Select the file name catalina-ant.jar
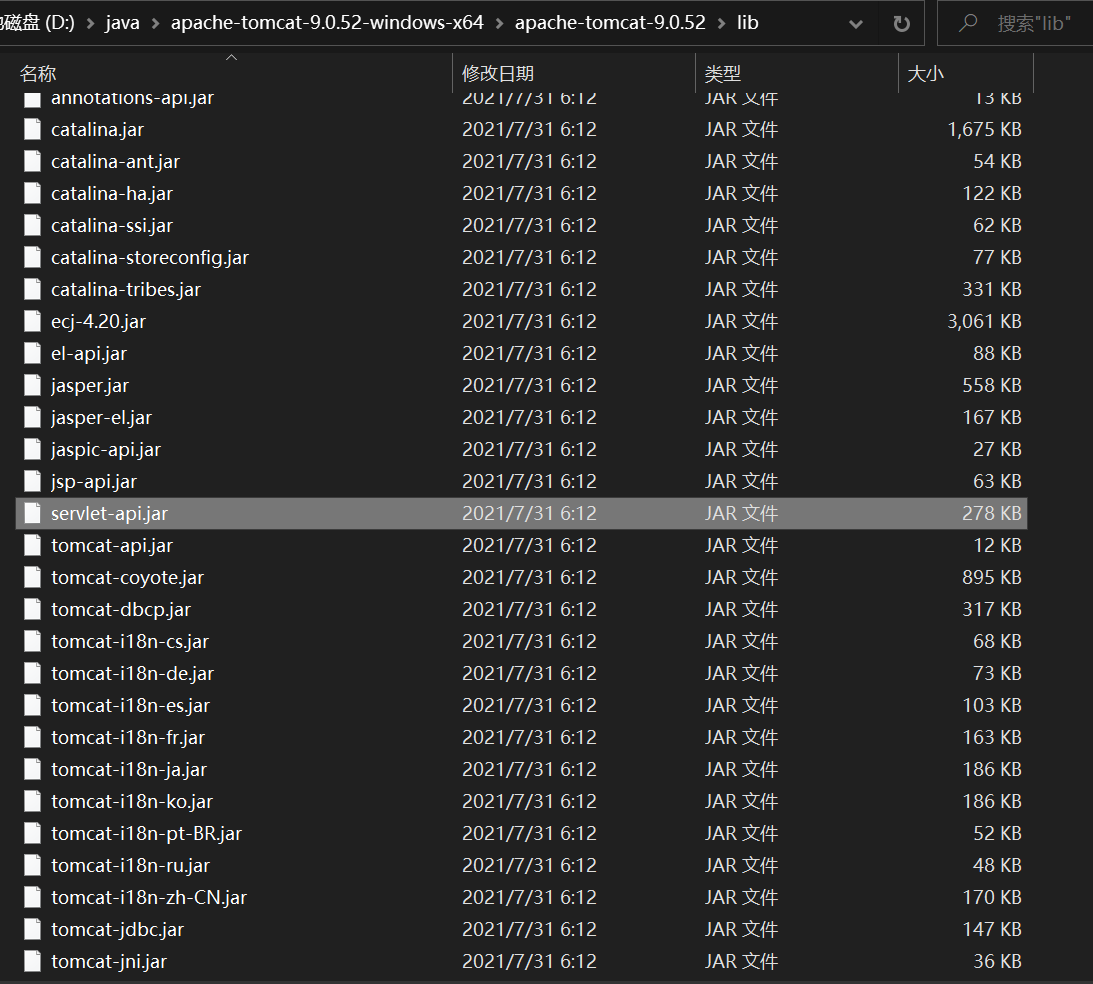1093x984 pixels. pyautogui.click(x=115, y=162)
